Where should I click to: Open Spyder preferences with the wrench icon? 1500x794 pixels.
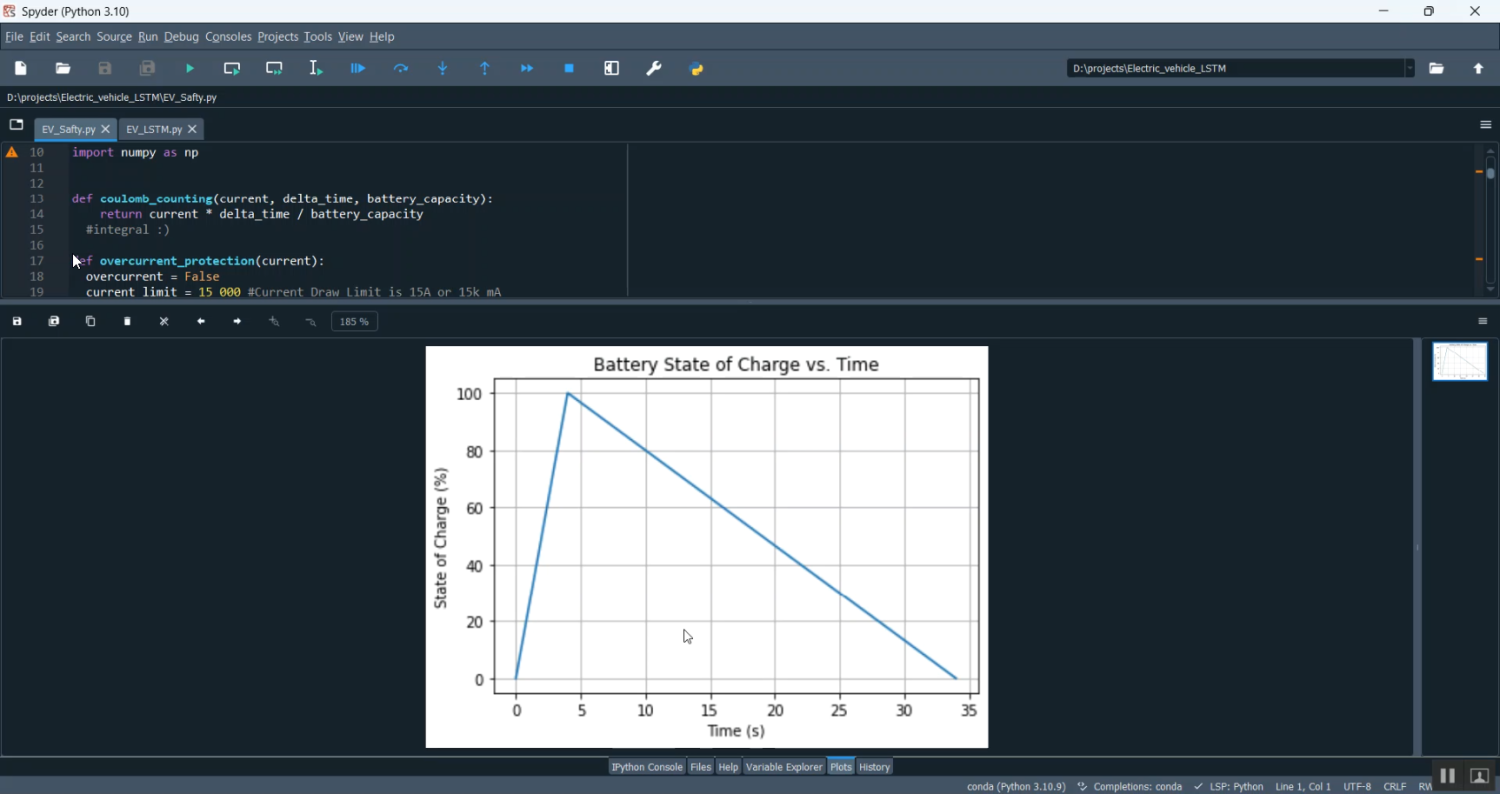(x=653, y=68)
